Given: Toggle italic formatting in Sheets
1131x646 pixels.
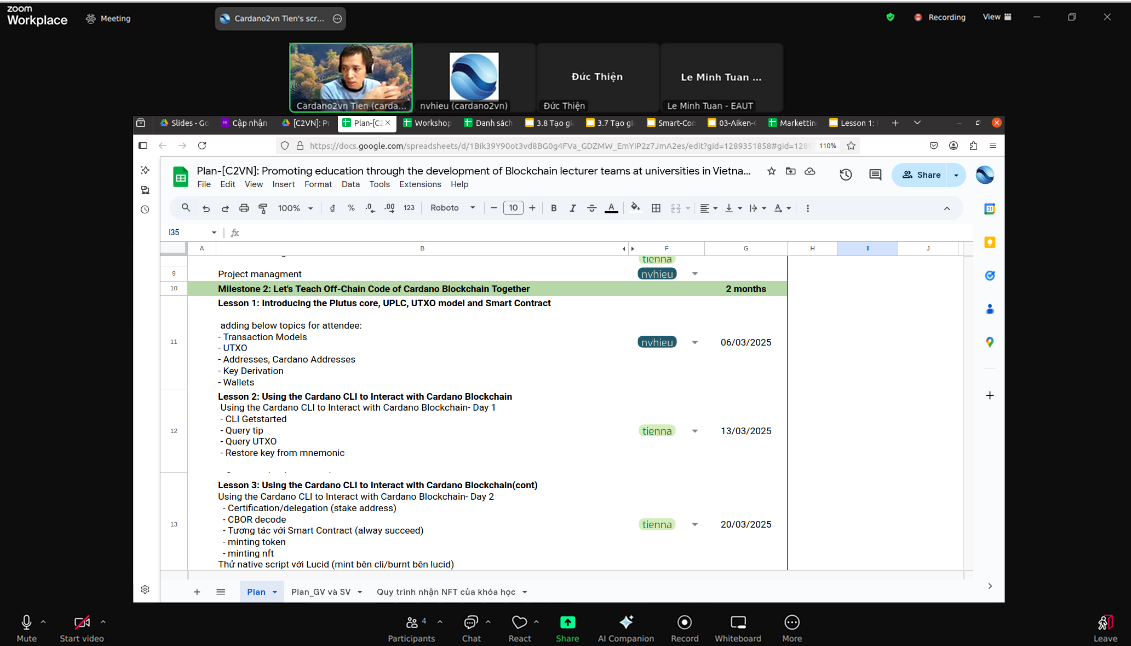Looking at the screenshot, I should click(x=573, y=208).
